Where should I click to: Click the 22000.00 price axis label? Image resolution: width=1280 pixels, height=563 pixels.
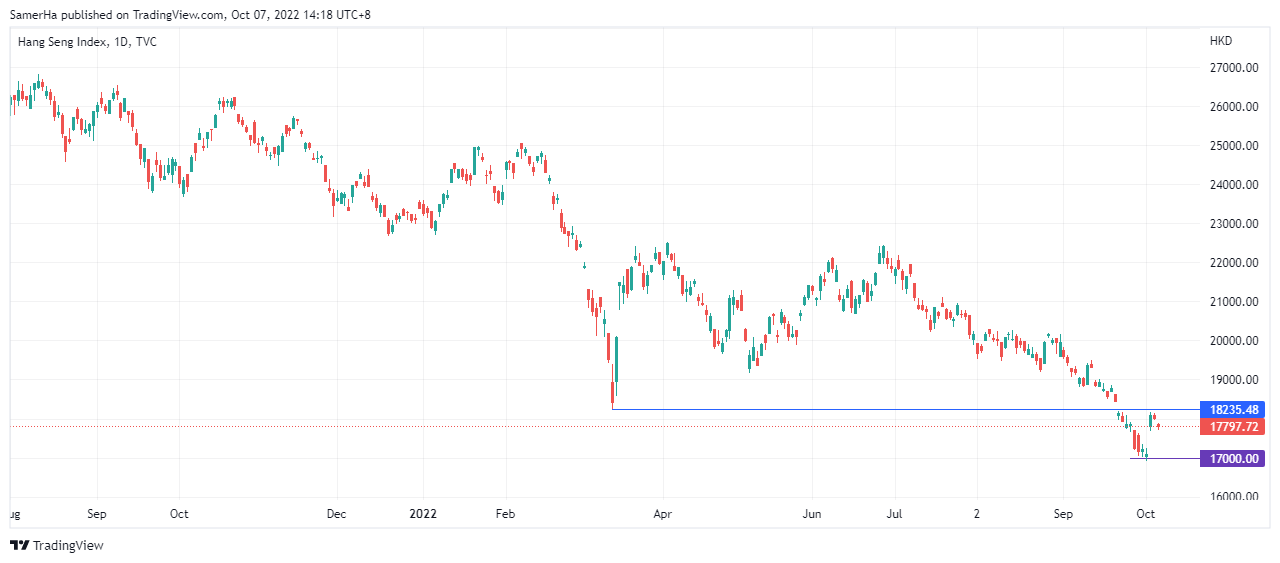[1235, 263]
